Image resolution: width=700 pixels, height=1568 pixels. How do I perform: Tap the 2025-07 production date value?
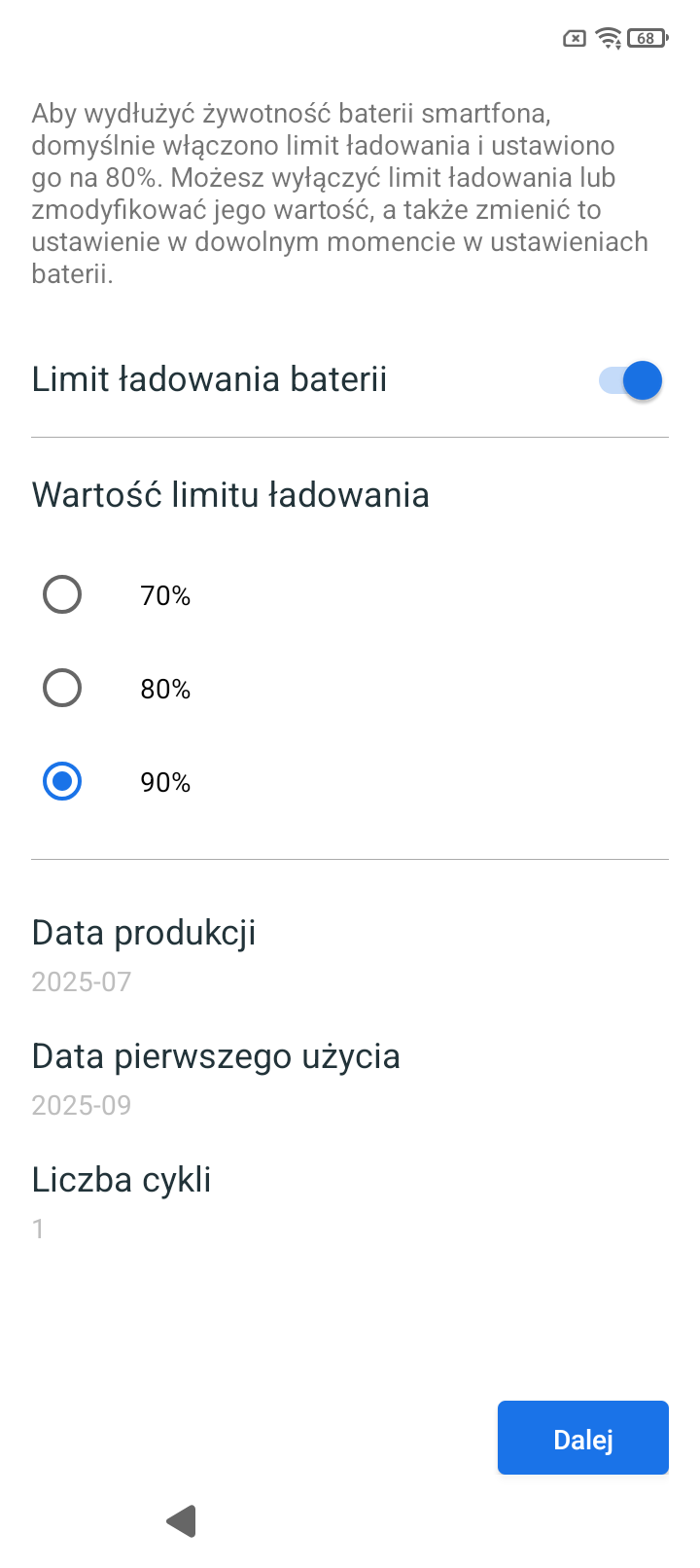tap(82, 981)
